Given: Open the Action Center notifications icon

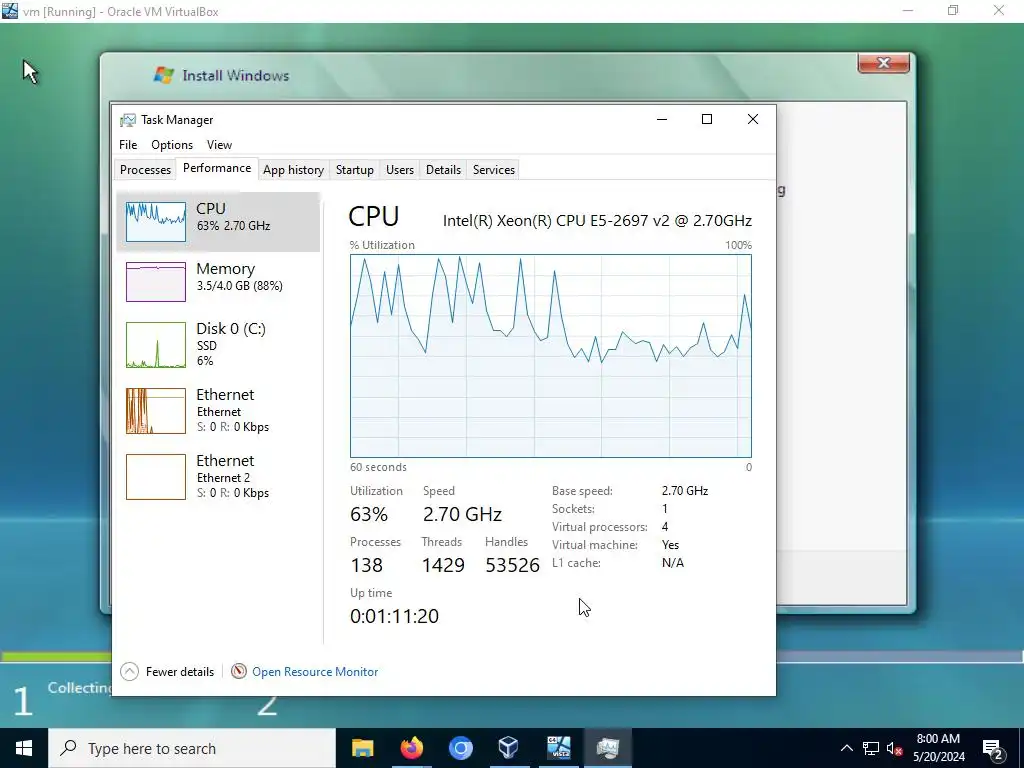Looking at the screenshot, I should tap(993, 748).
